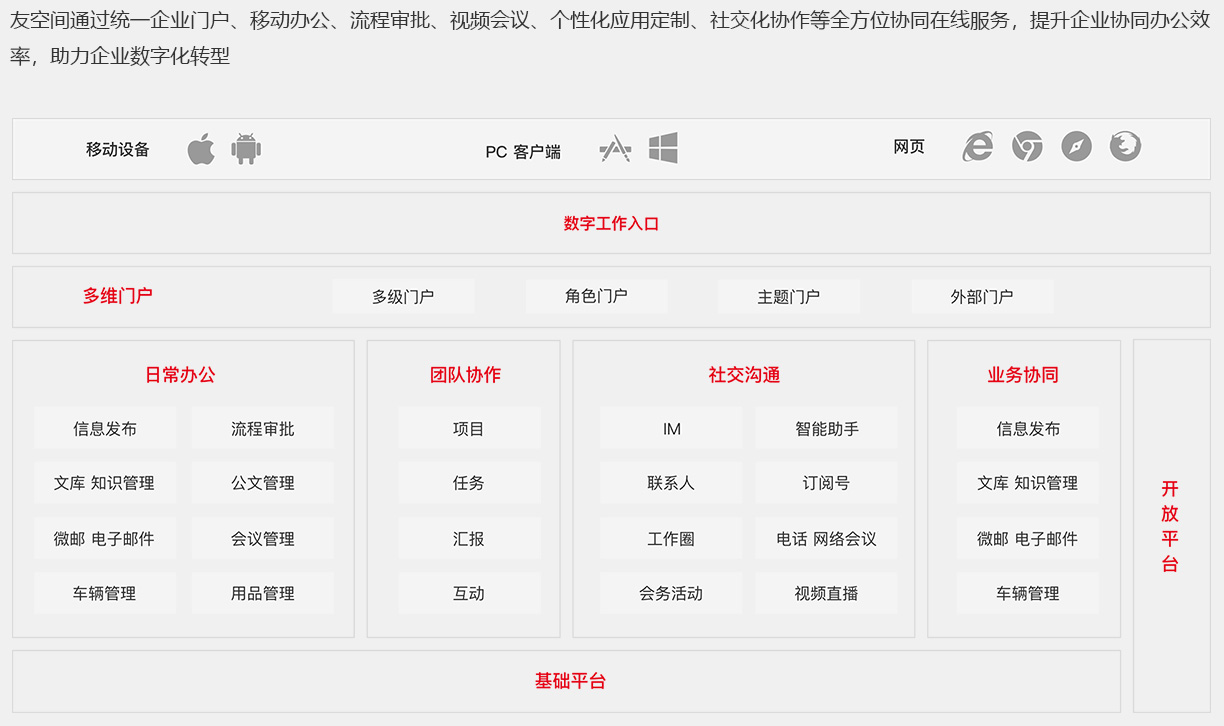
Task: Click the Android robot icon
Action: pos(246,149)
